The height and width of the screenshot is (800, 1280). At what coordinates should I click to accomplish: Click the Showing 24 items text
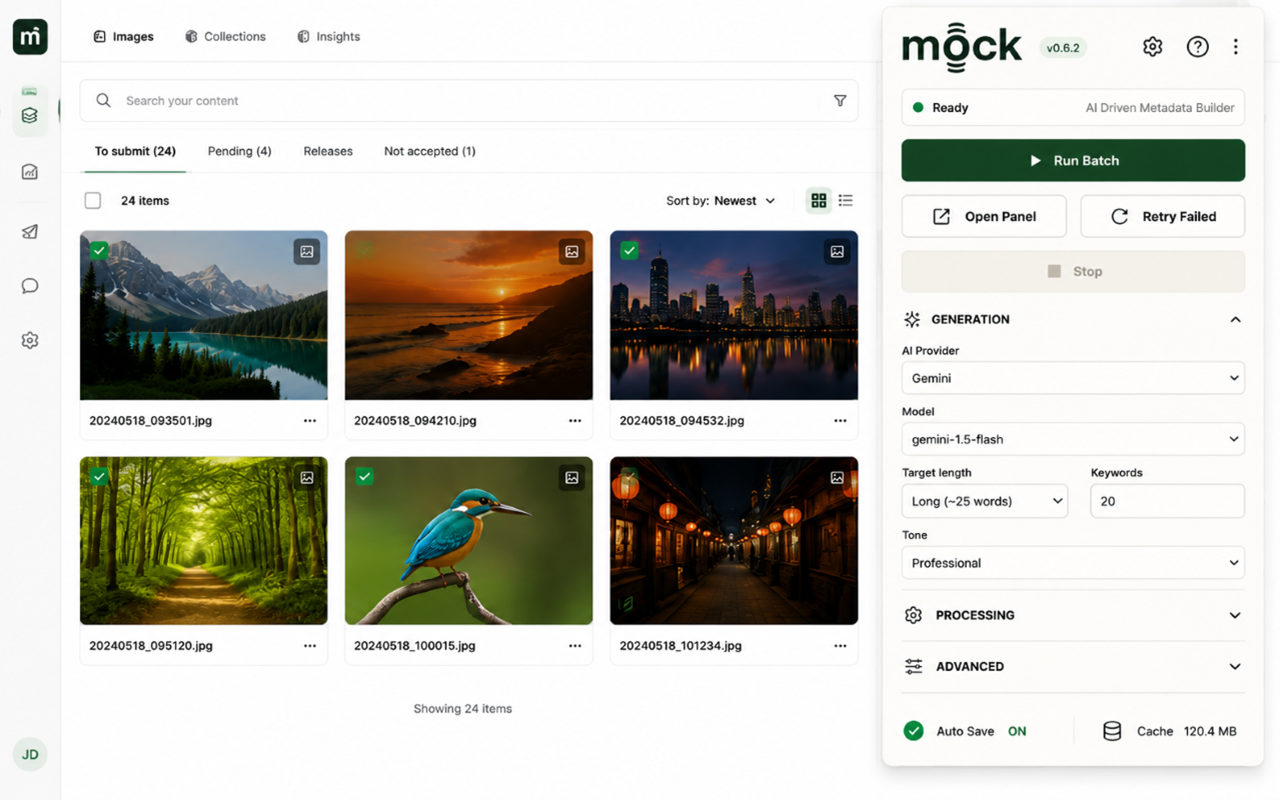pyautogui.click(x=463, y=709)
